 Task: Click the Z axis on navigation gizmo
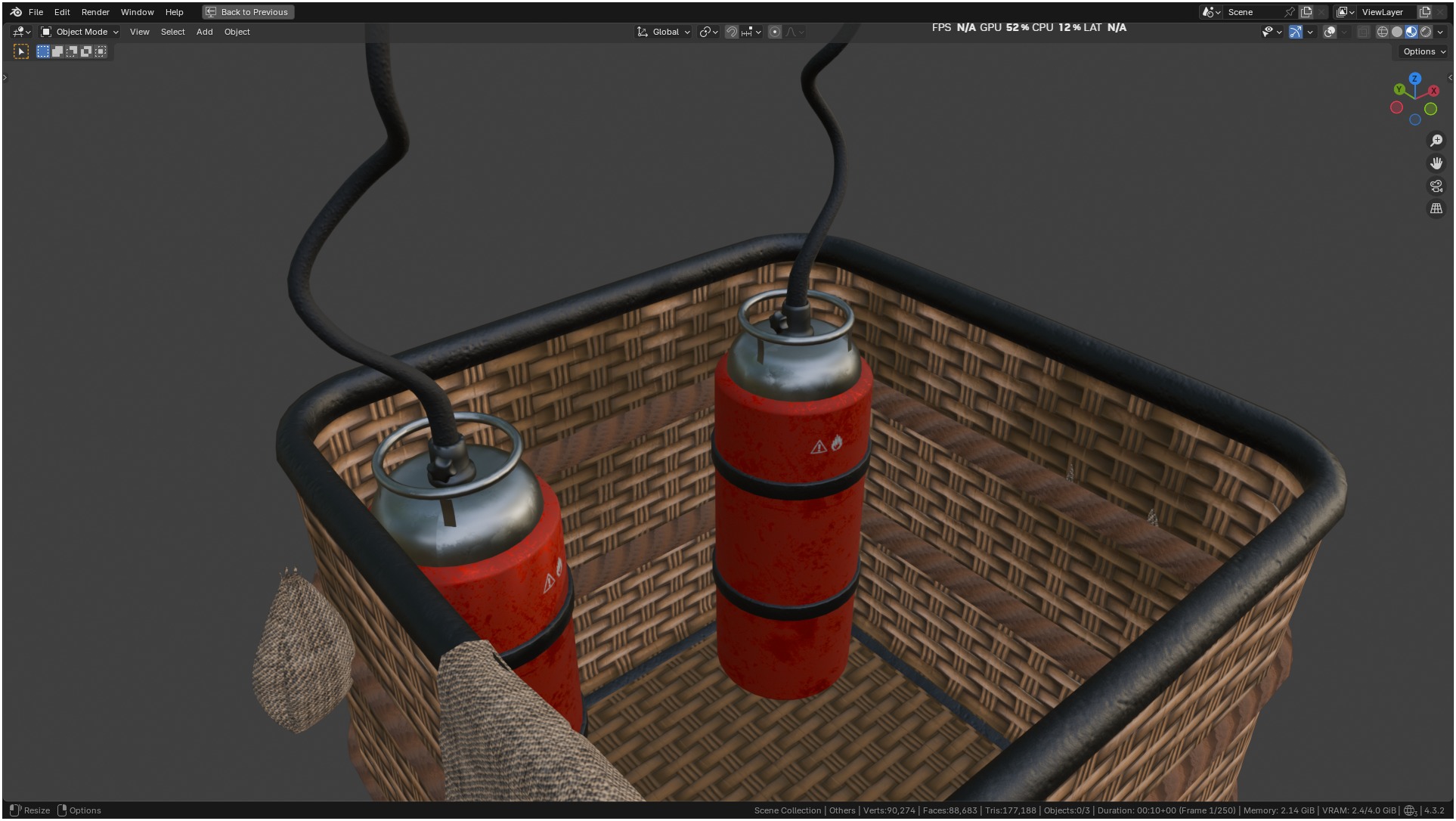pos(1415,79)
